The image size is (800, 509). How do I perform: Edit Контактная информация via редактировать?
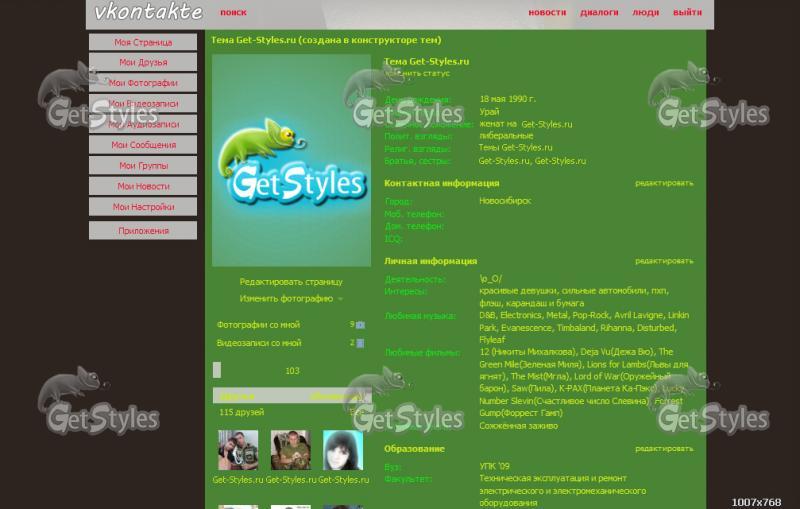[x=664, y=183]
